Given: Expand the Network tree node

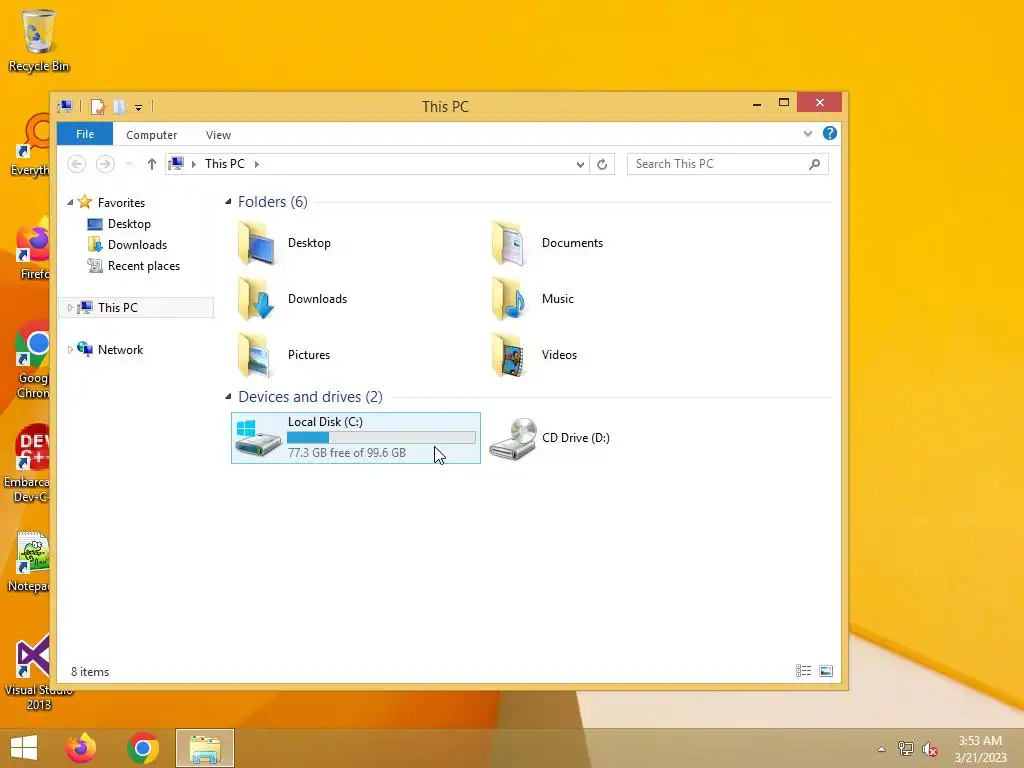Looking at the screenshot, I should [x=70, y=350].
